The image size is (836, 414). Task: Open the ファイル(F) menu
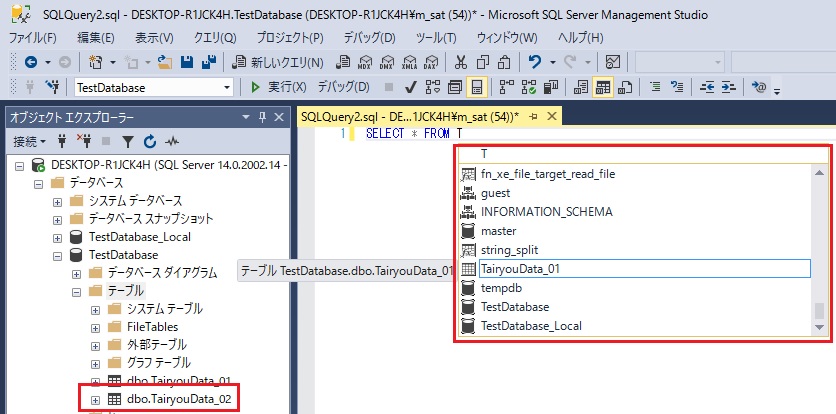pos(33,38)
